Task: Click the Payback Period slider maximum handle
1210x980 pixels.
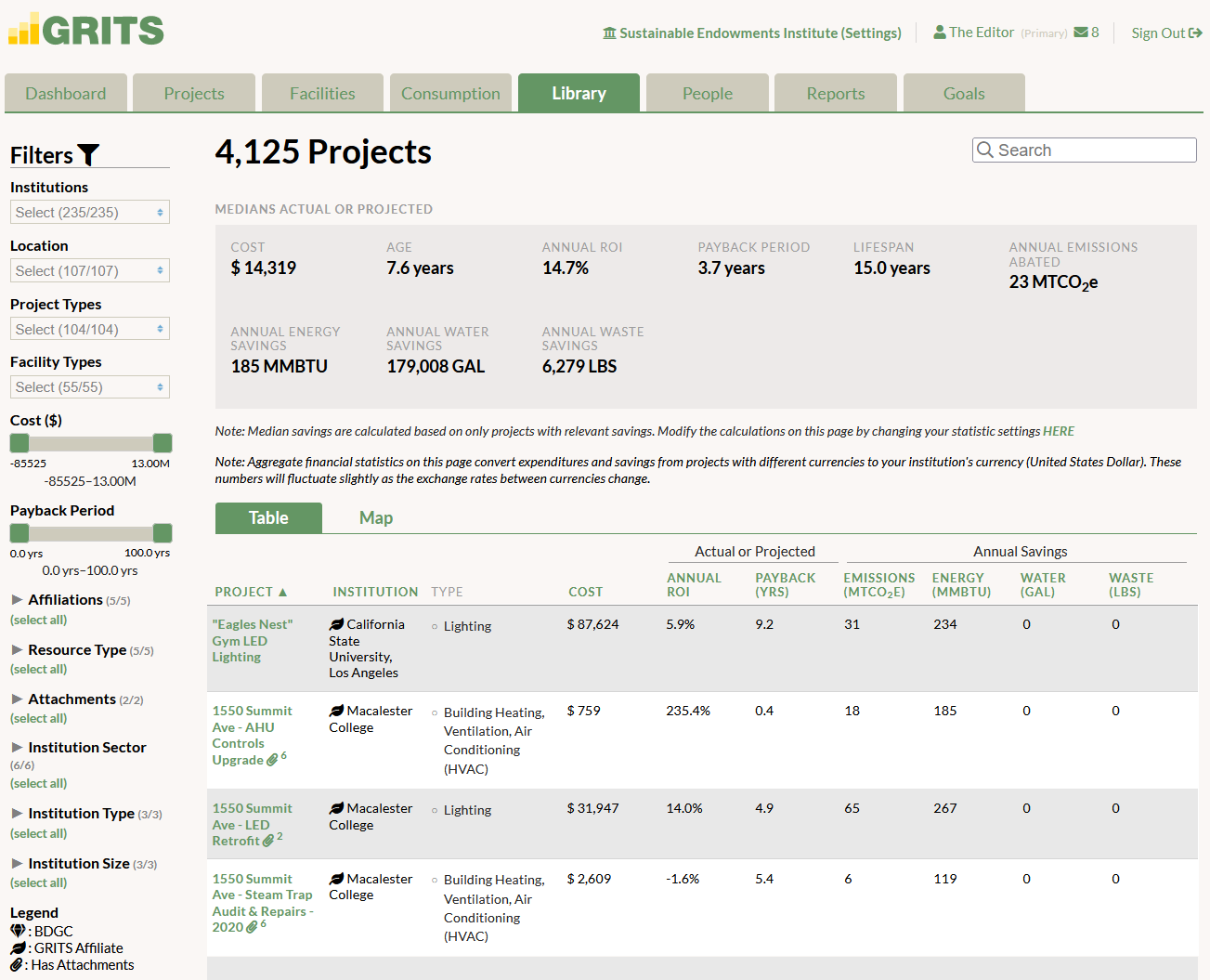Action: pos(163,533)
